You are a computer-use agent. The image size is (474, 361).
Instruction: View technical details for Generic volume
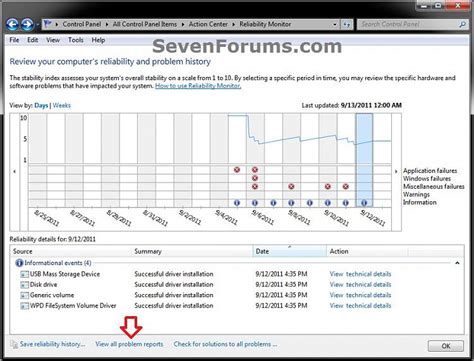[x=360, y=295]
